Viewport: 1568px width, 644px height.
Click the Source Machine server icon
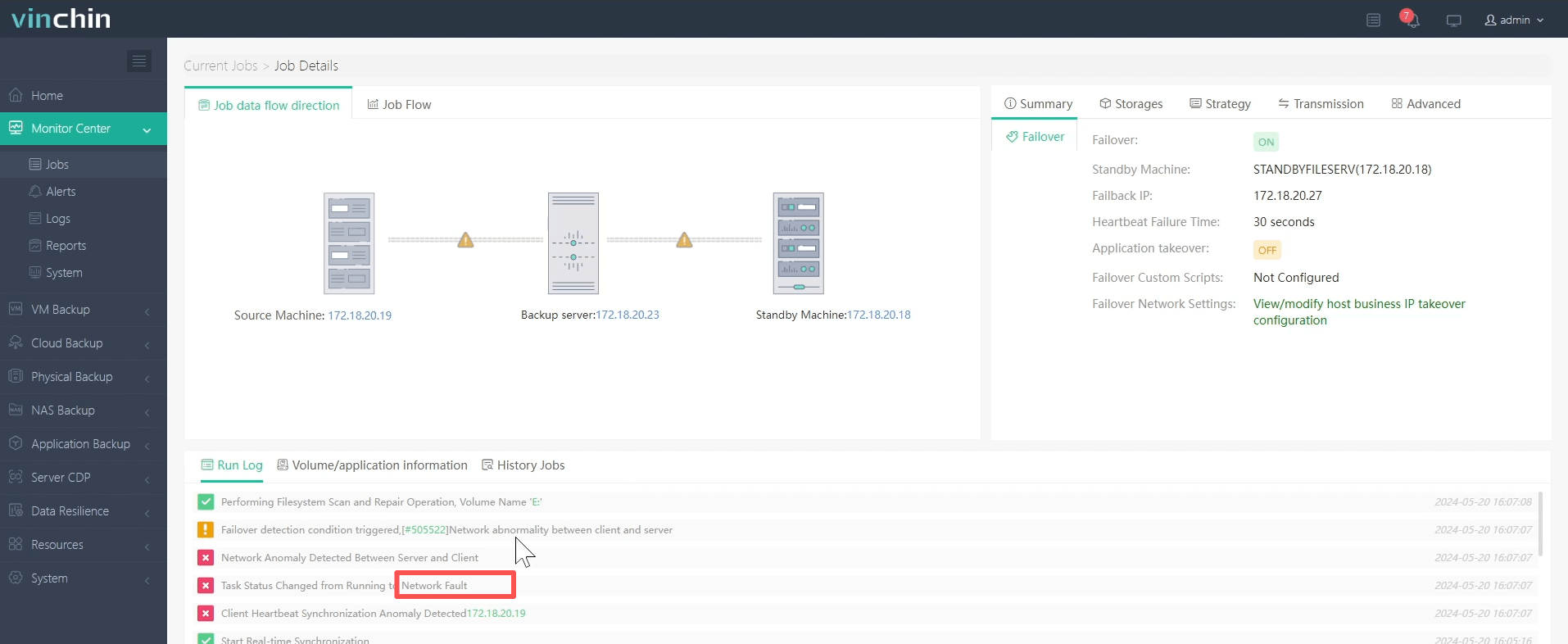349,243
